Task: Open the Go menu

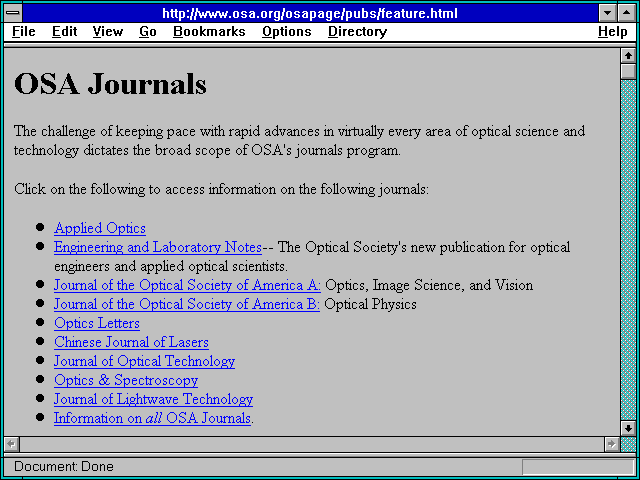Action: (148, 32)
